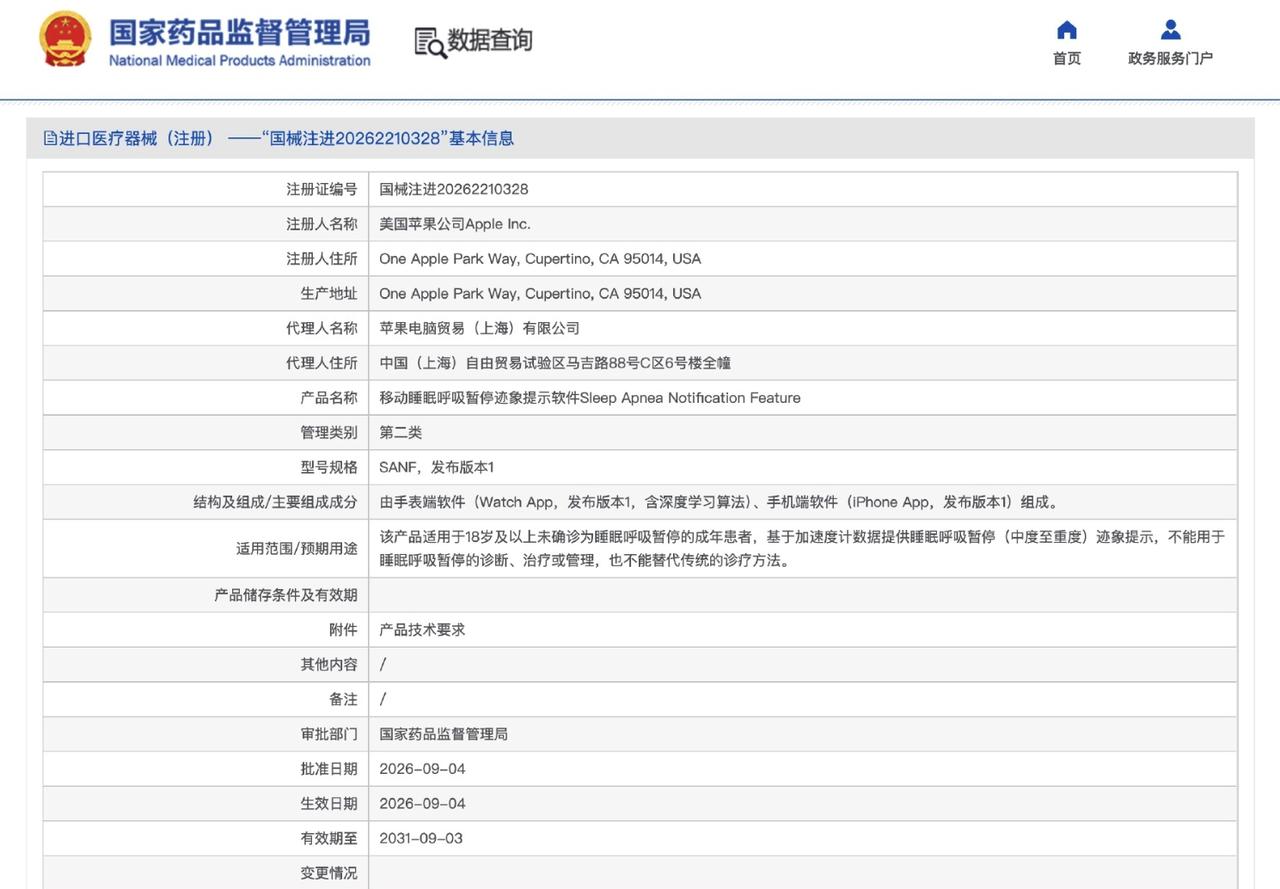Select the 附件 label
Viewport: 1280px width, 889px height.
(343, 630)
